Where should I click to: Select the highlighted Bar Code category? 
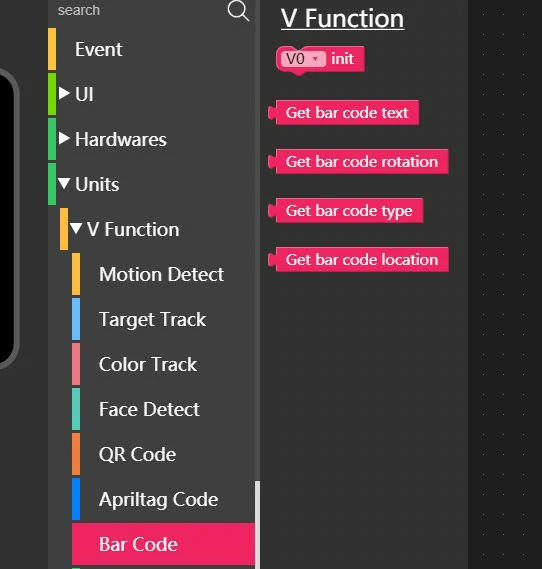click(164, 544)
